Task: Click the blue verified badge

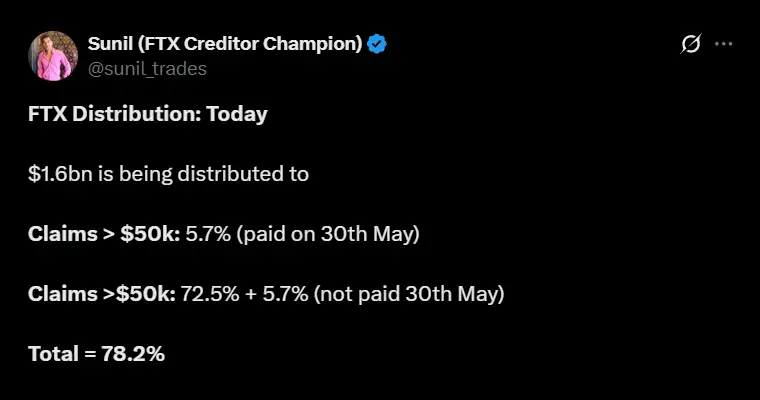Action: [x=377, y=44]
